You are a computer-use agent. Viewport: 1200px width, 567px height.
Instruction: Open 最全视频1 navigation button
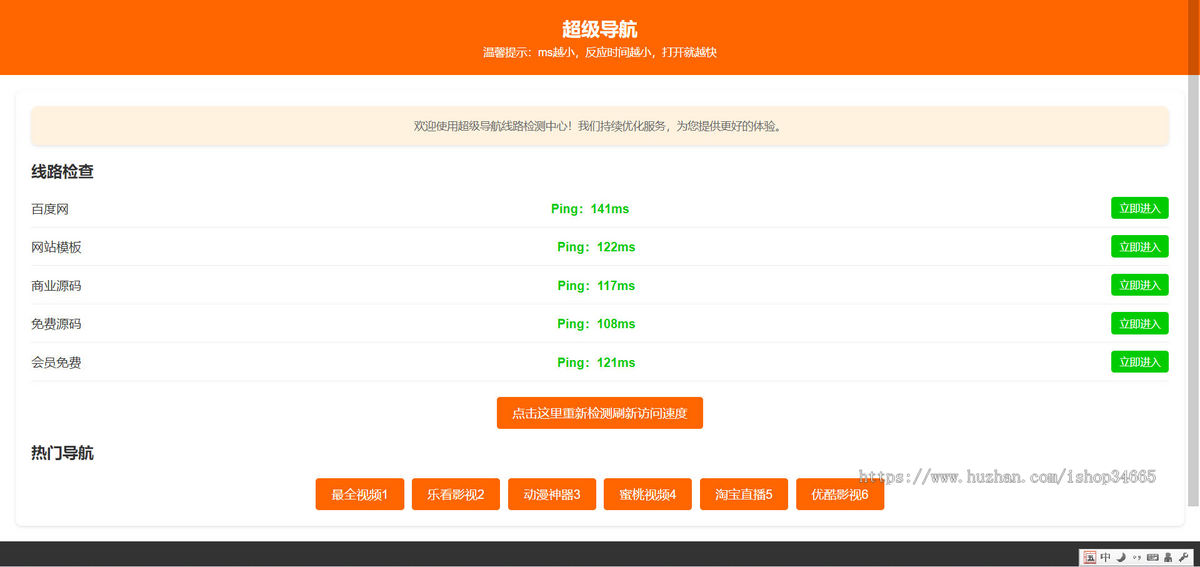[360, 494]
